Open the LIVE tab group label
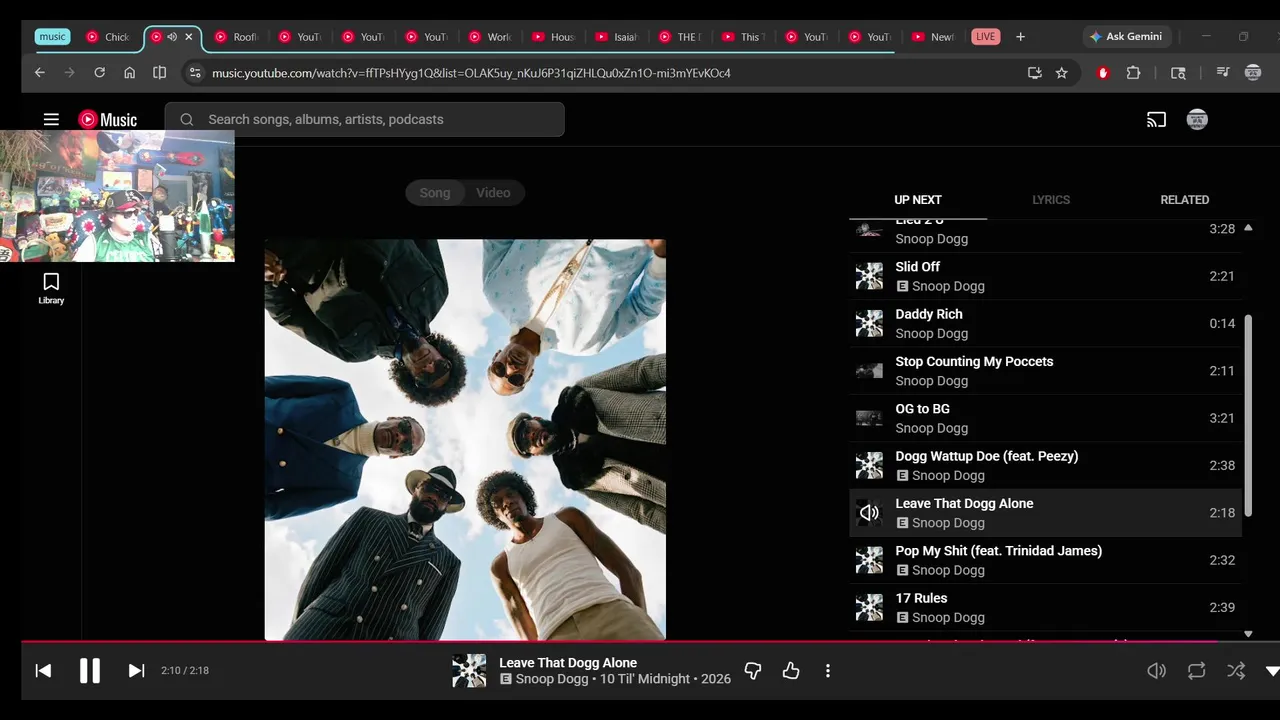This screenshot has width=1280, height=720. pyautogui.click(x=986, y=37)
